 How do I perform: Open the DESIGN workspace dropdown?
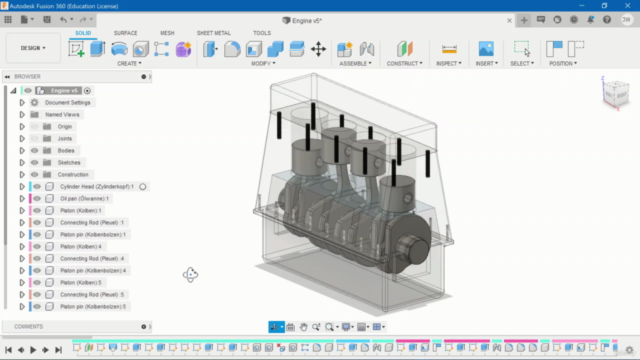(x=33, y=48)
